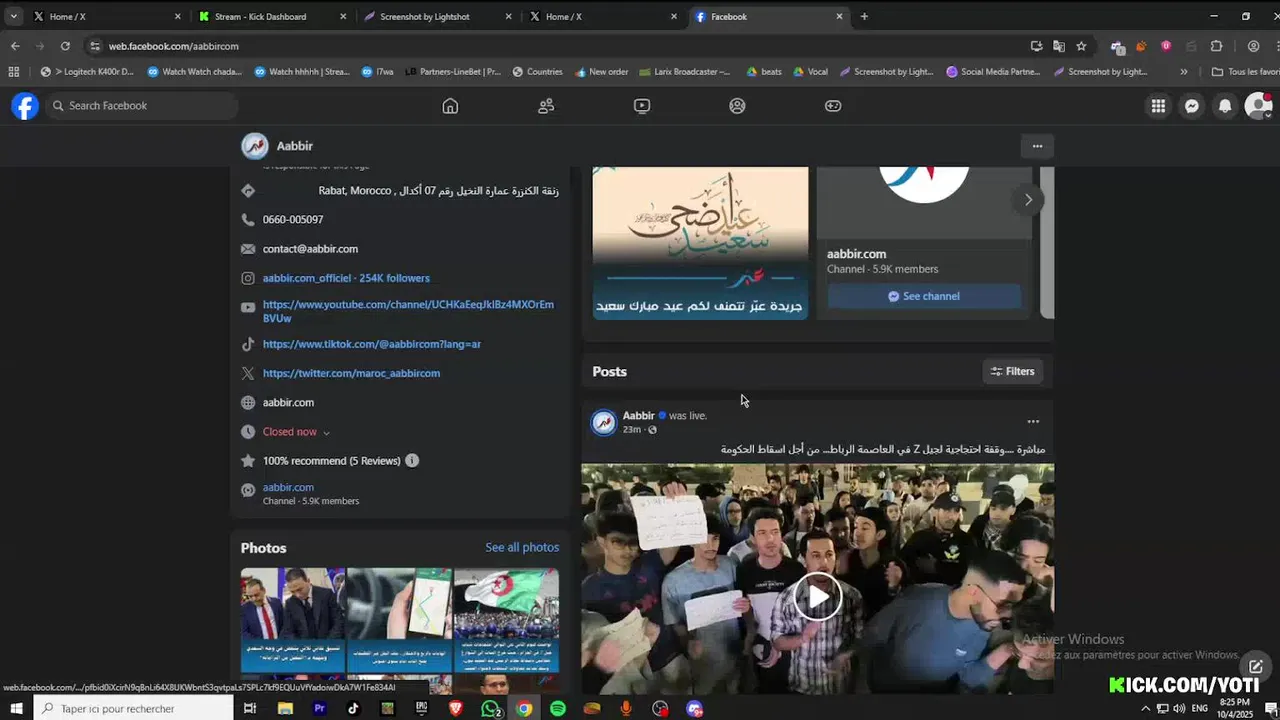Open the beats bookmark
The height and width of the screenshot is (720, 1280).
pyautogui.click(x=763, y=72)
